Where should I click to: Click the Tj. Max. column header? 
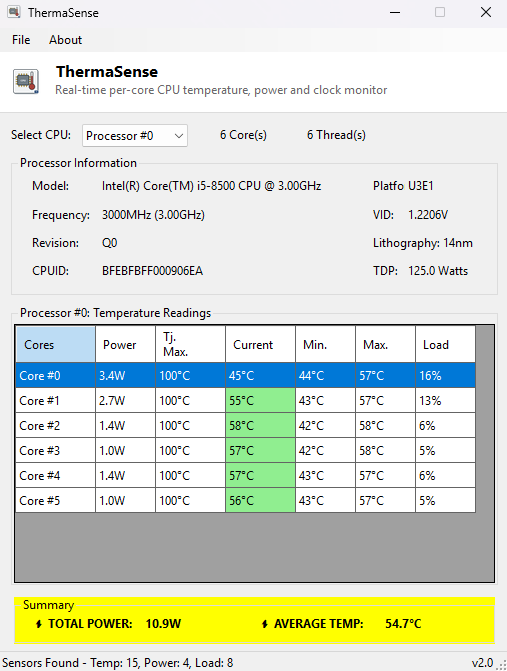pyautogui.click(x=190, y=344)
